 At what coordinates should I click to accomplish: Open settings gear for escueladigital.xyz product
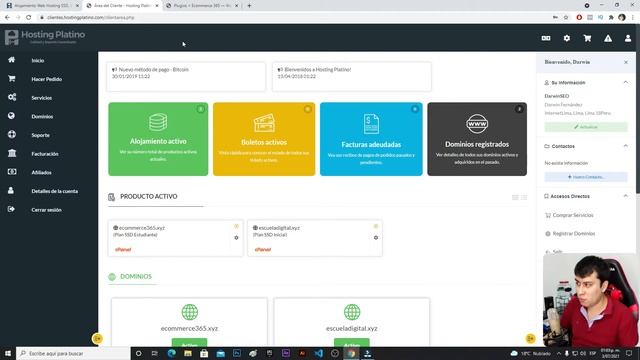(x=376, y=238)
